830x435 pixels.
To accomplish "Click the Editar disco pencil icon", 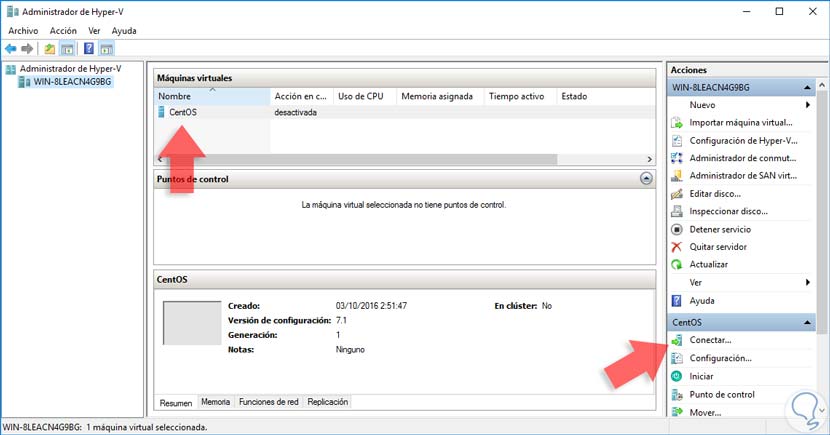I will click(x=676, y=194).
